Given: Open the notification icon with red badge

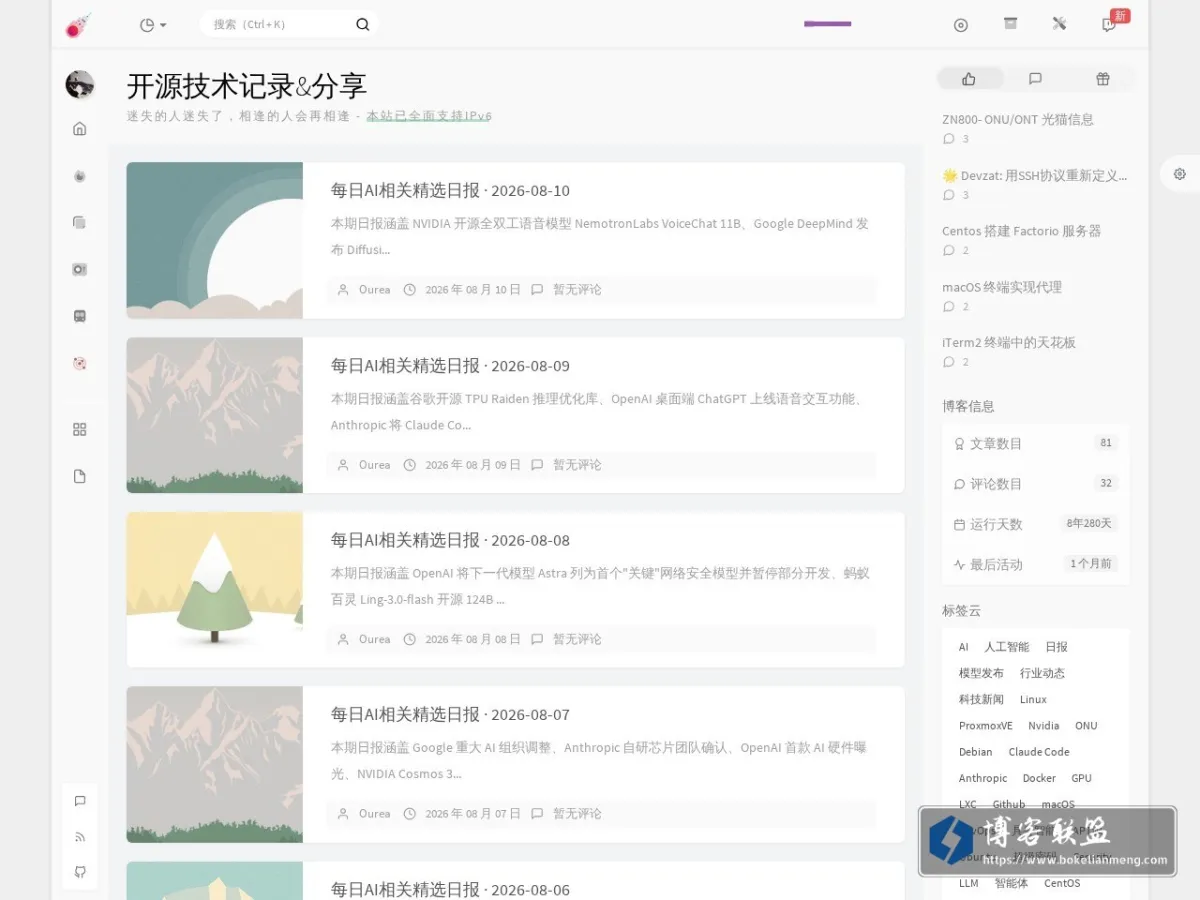Looking at the screenshot, I should [x=1109, y=24].
